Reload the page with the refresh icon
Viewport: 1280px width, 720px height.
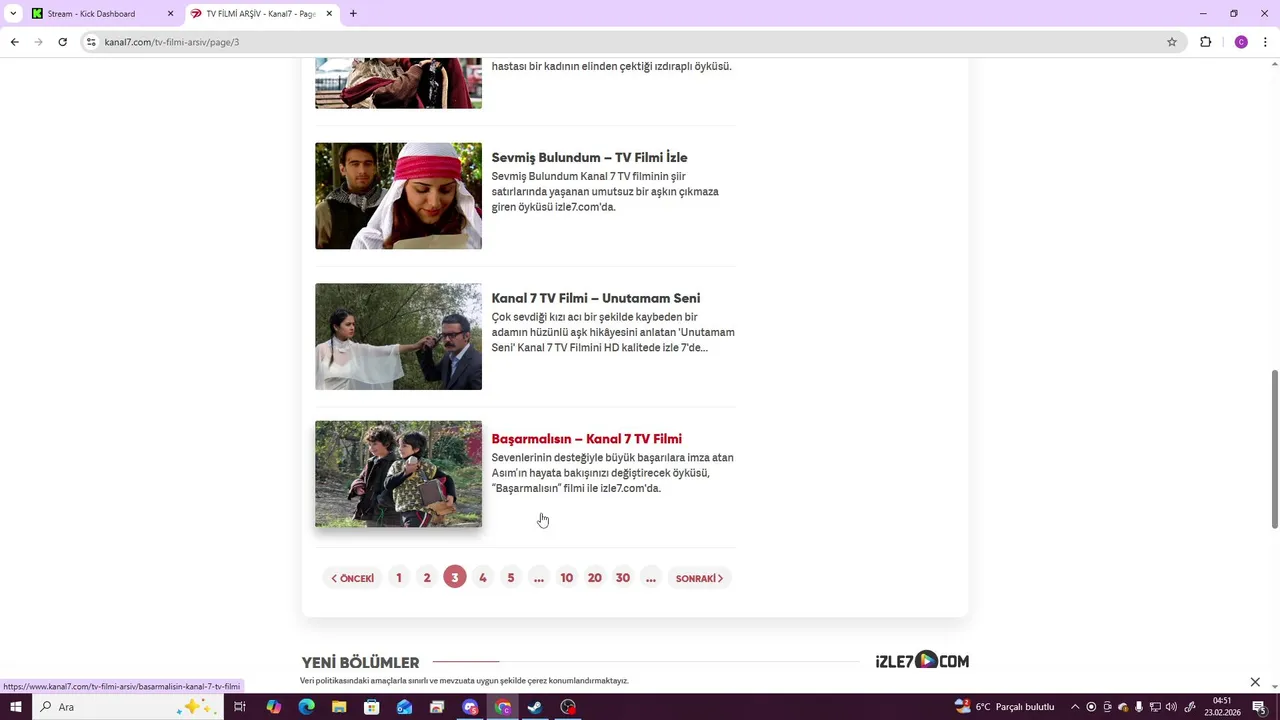62,42
